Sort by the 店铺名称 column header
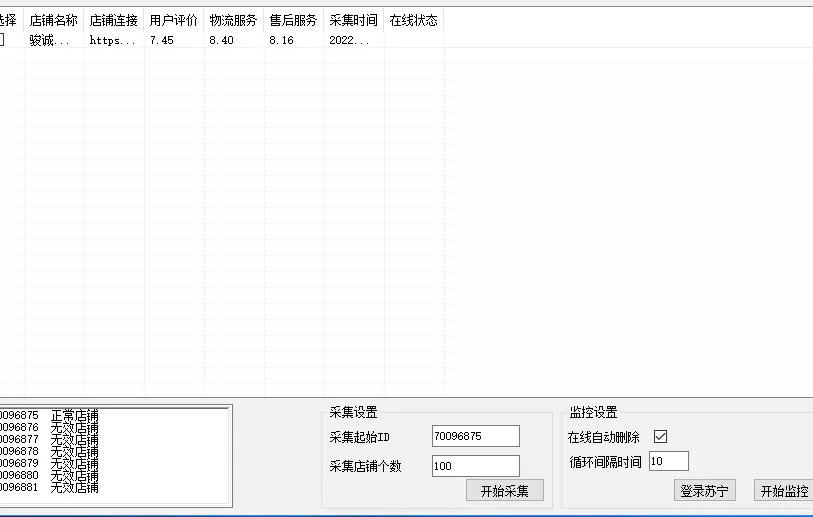Viewport: 813px width, 517px height. pos(54,20)
